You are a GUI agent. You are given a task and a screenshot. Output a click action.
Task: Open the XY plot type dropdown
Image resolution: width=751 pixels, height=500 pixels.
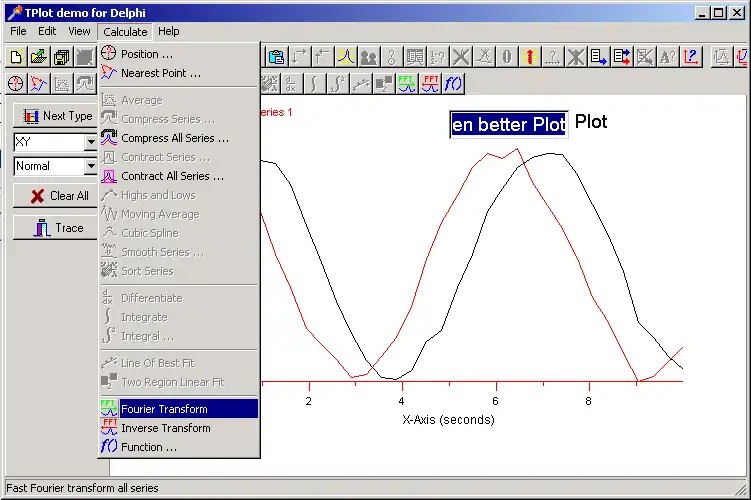[91, 142]
